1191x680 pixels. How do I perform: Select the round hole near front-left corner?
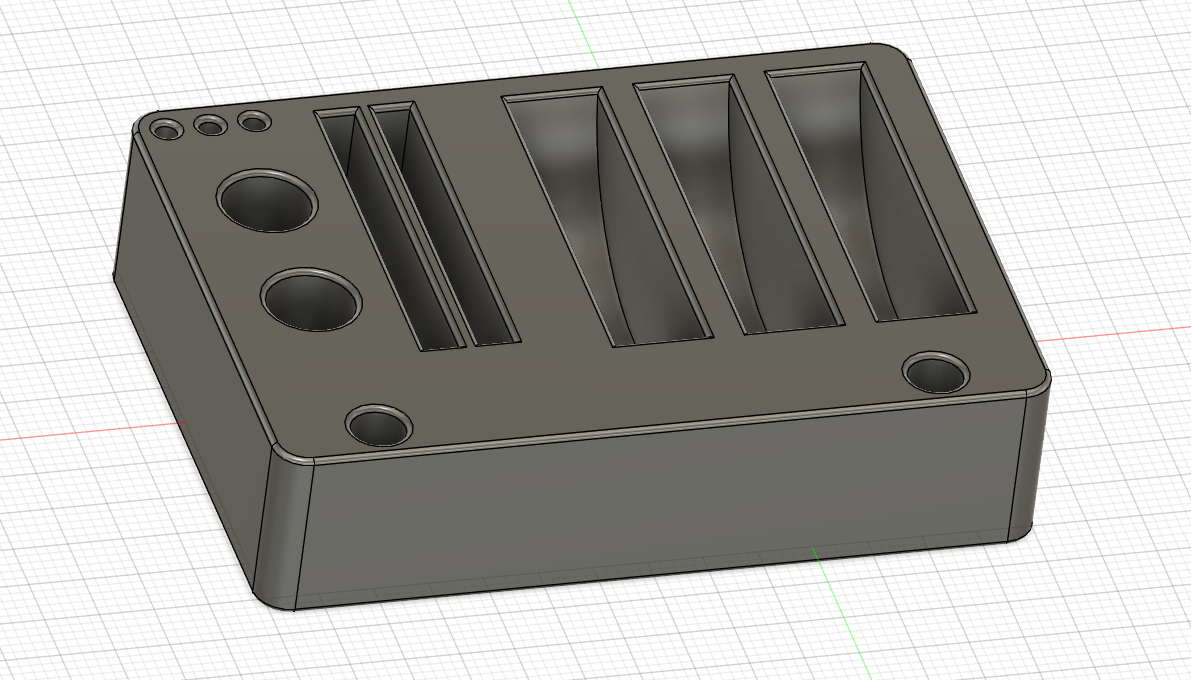coord(379,425)
